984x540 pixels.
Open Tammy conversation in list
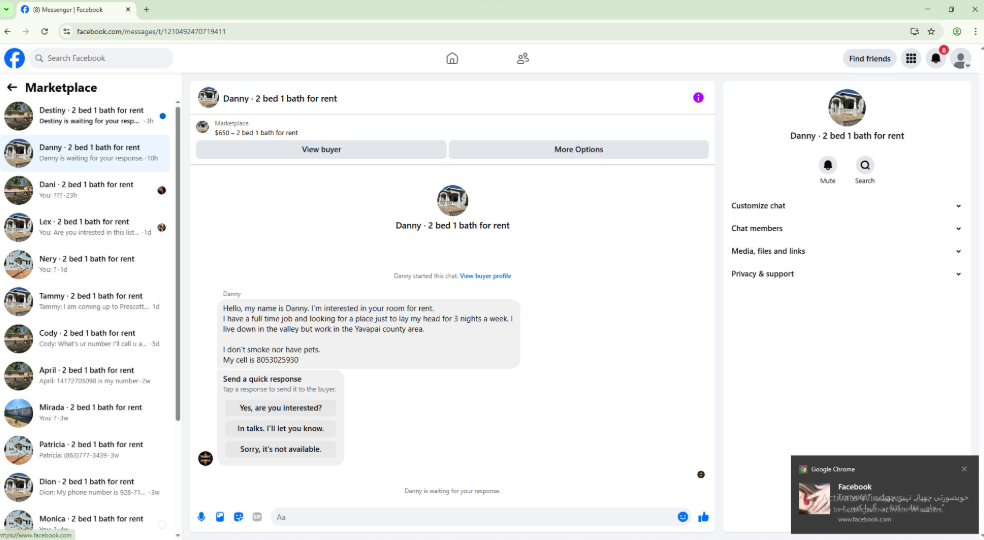pyautogui.click(x=85, y=301)
